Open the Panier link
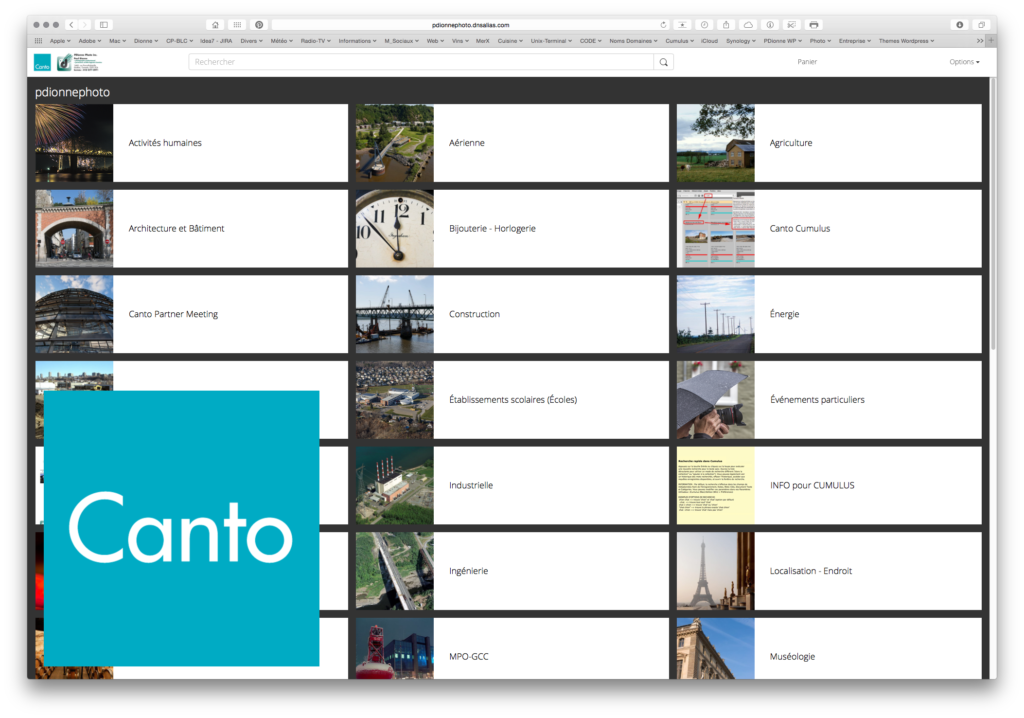 tap(807, 62)
